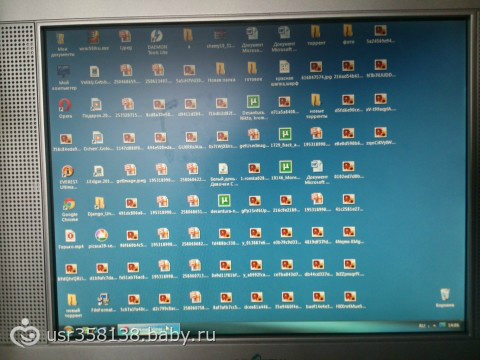Select the 1729_Back_a torrent file icon

(x=285, y=137)
